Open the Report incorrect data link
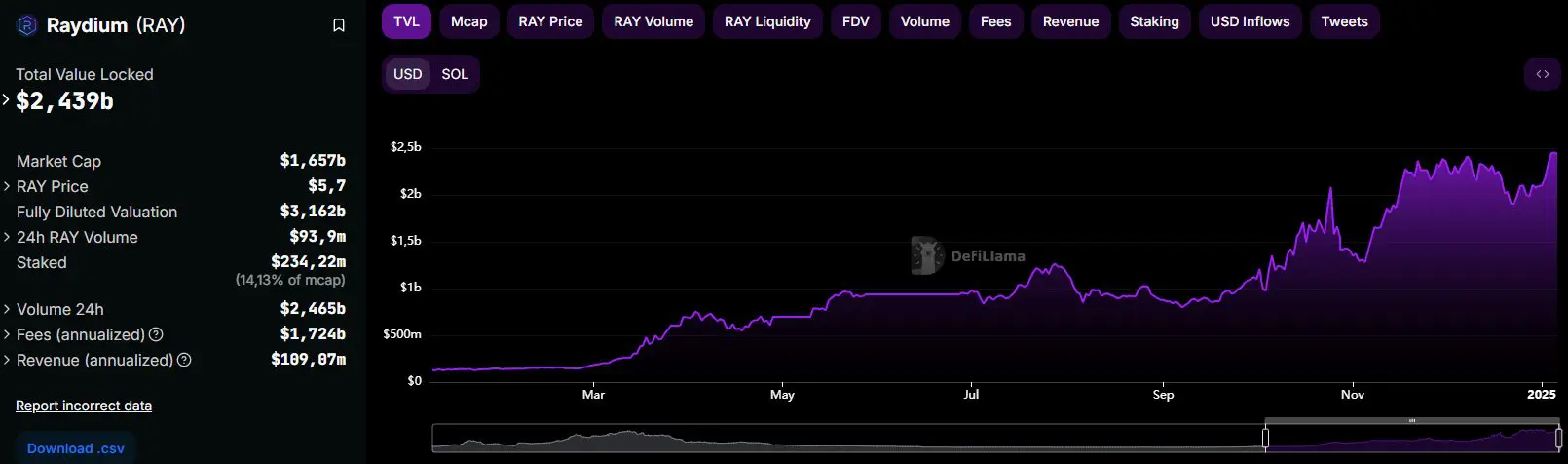The width and height of the screenshot is (1568, 464). click(84, 406)
